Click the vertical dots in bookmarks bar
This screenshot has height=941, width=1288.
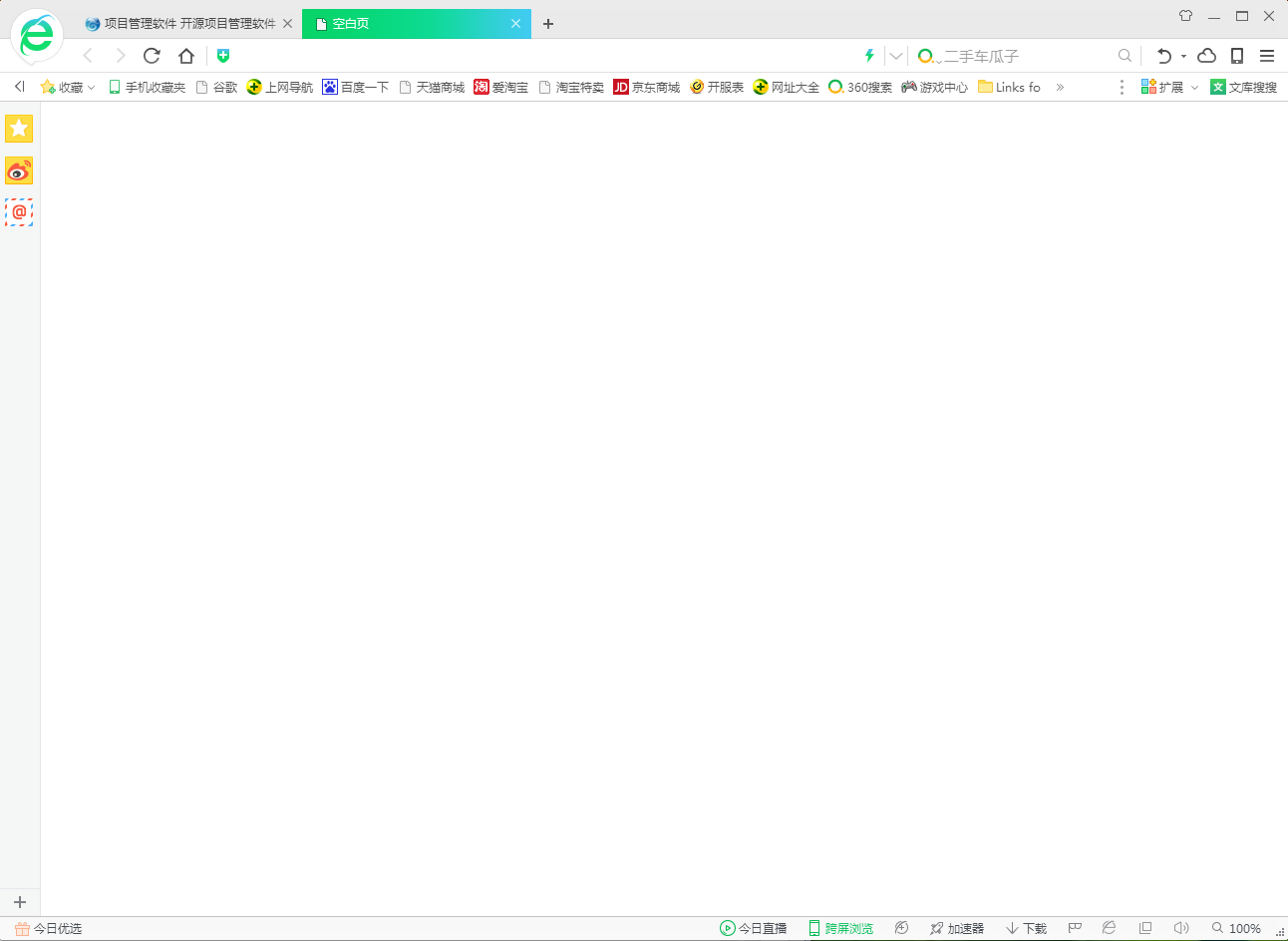(x=1122, y=88)
